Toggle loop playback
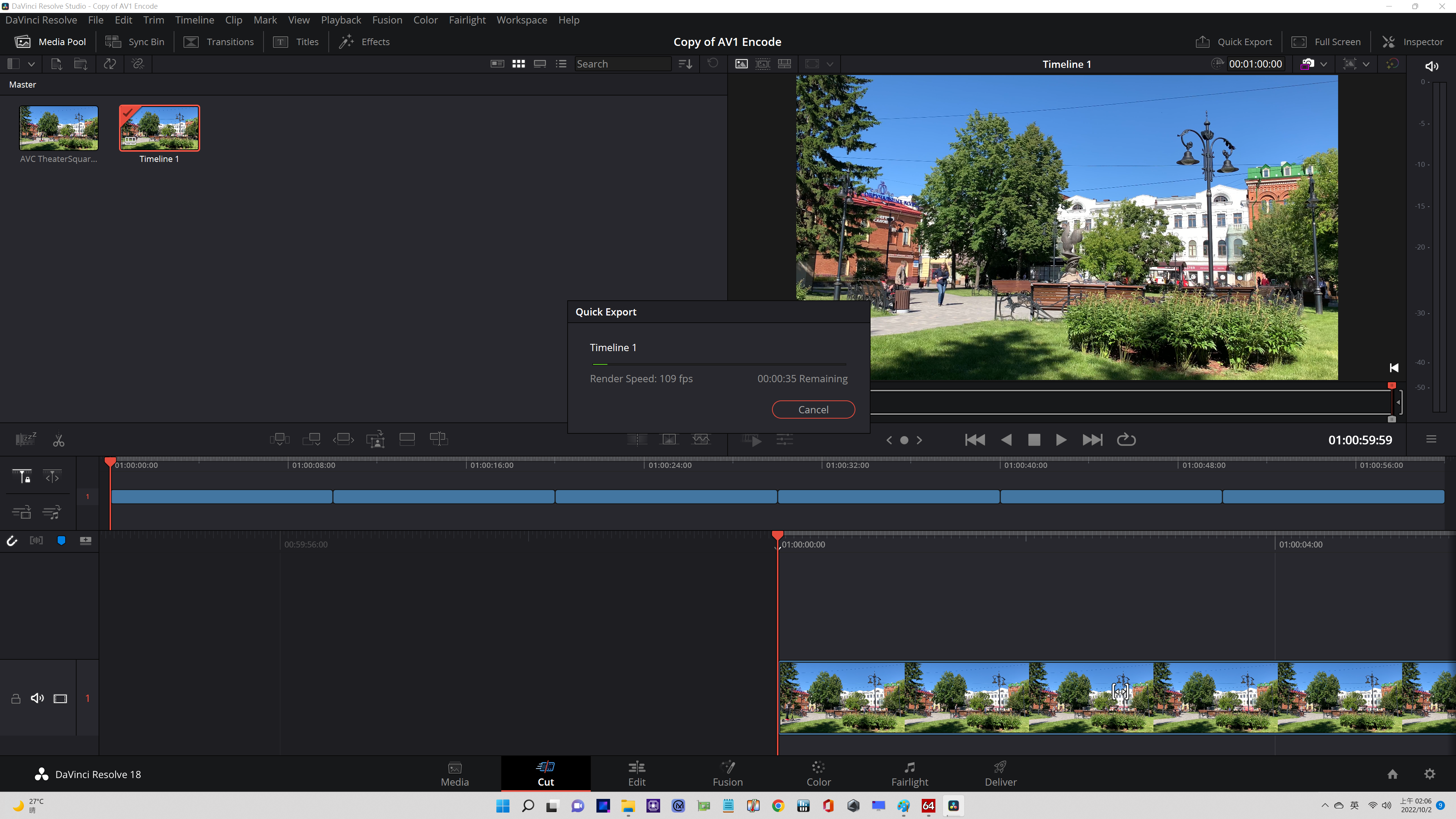Image resolution: width=1456 pixels, height=819 pixels. [1126, 439]
